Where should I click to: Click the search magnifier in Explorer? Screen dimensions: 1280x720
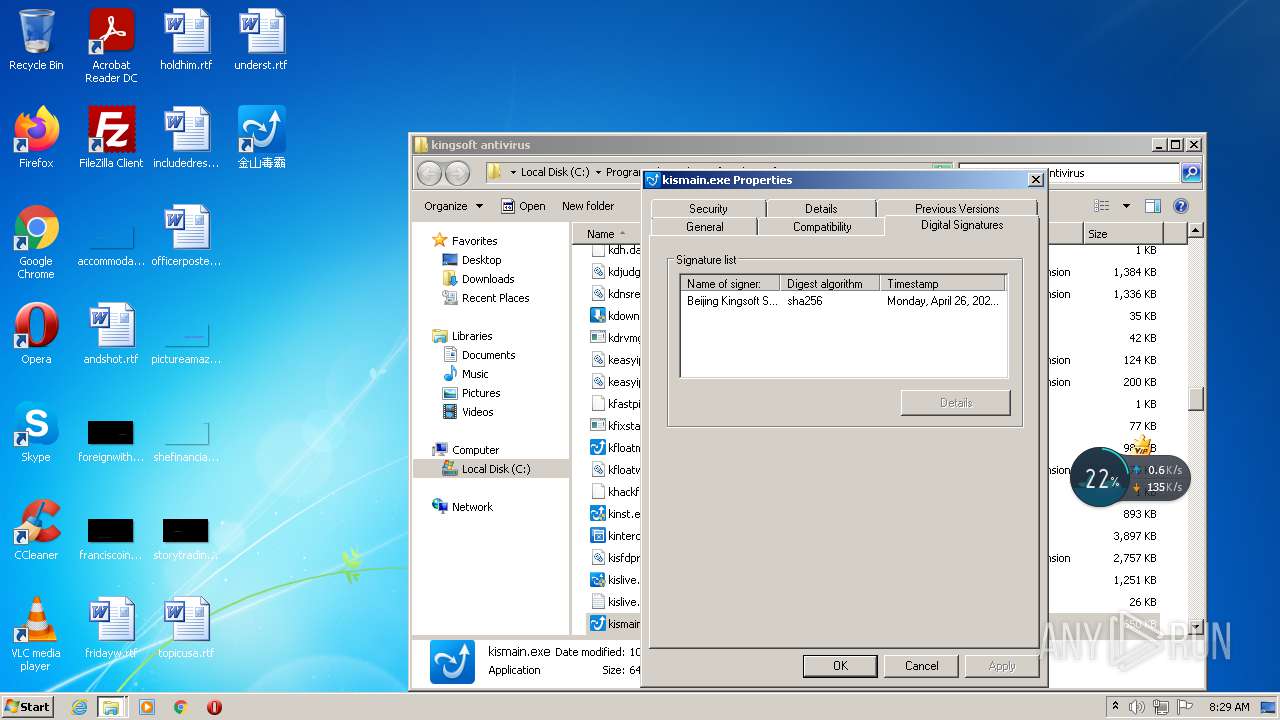click(1190, 173)
